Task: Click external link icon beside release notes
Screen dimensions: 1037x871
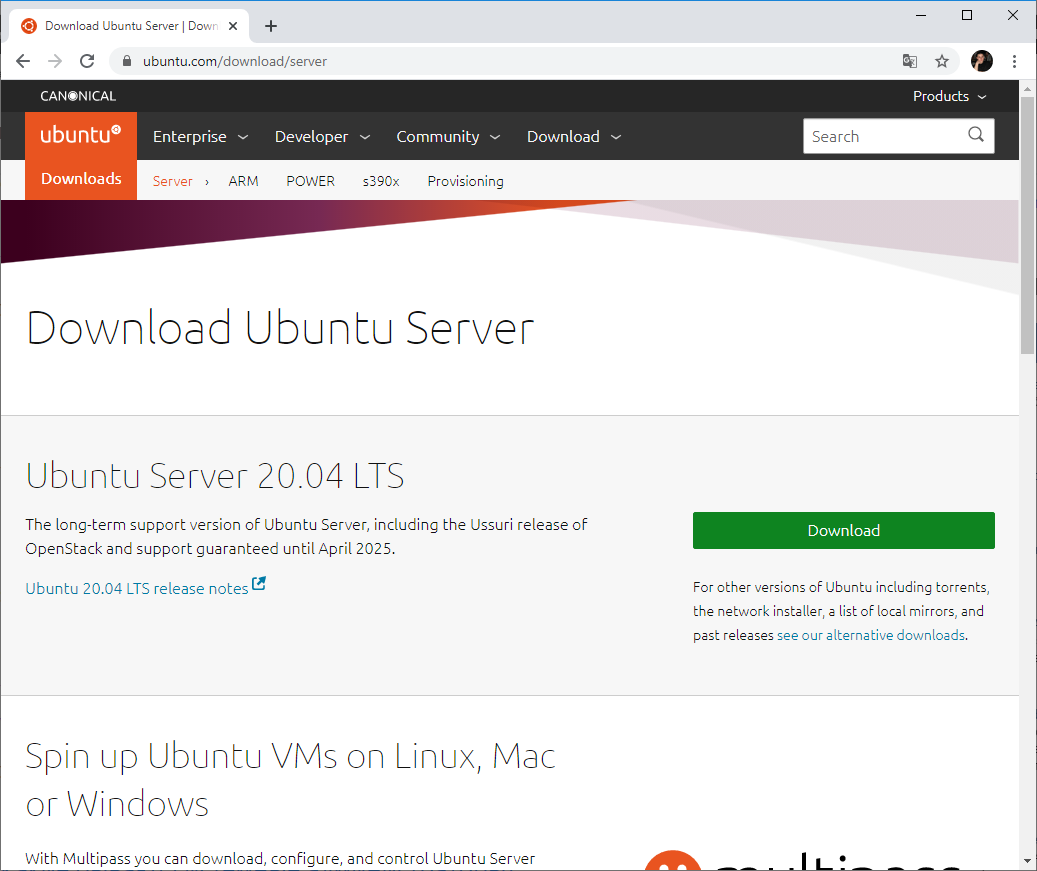Action: pyautogui.click(x=259, y=583)
